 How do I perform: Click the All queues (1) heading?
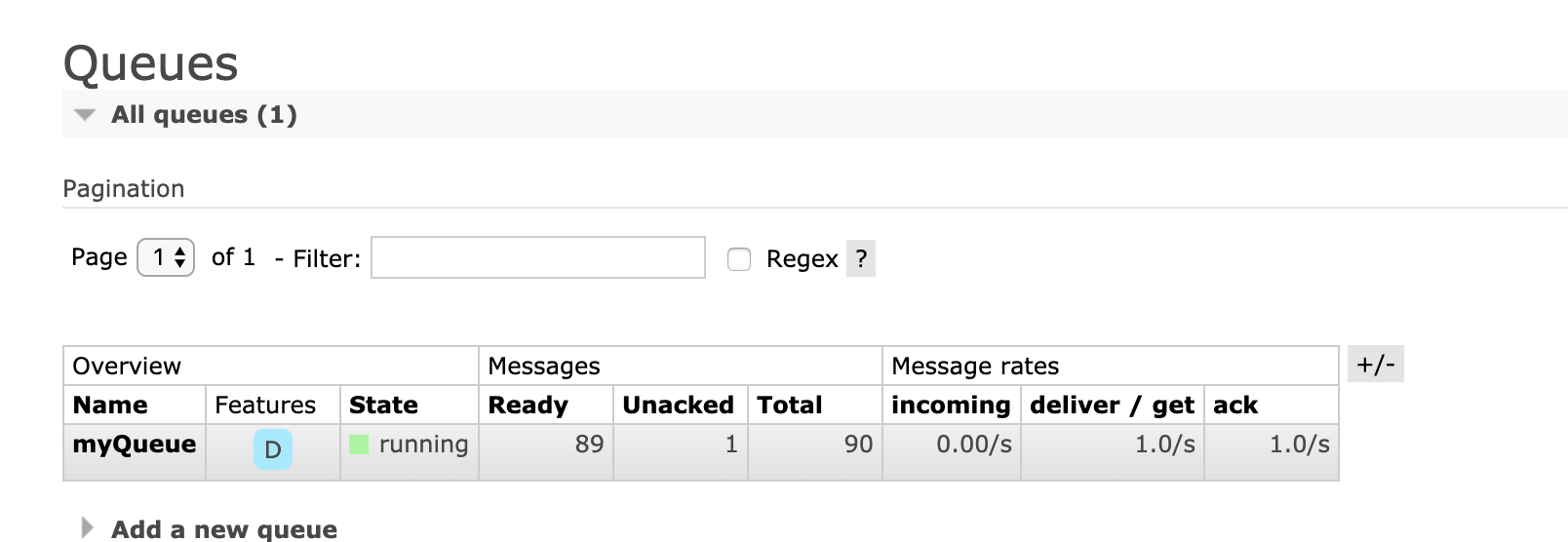pos(204,115)
